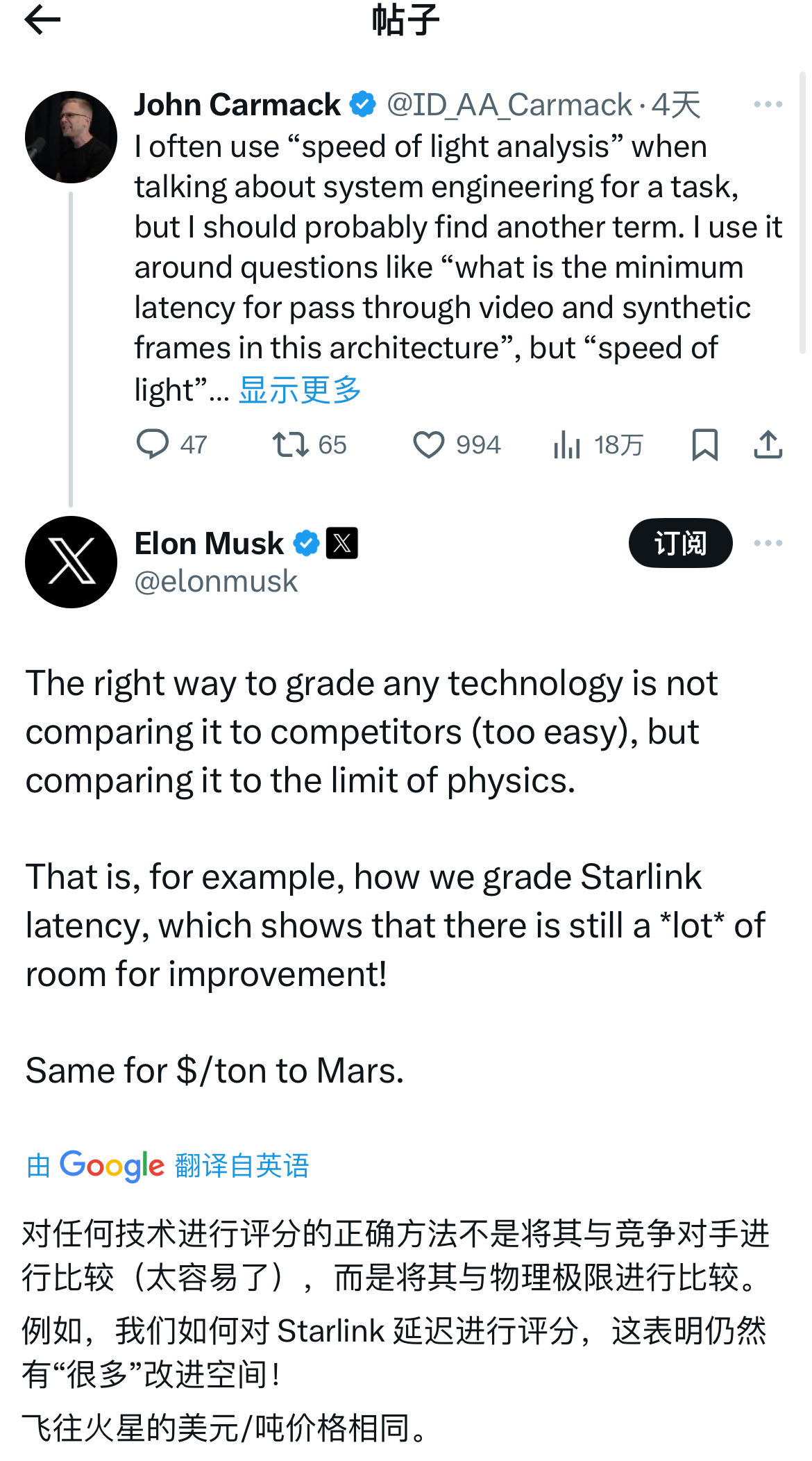
Task: Expand post with 显示更多 link
Action: tap(300, 390)
